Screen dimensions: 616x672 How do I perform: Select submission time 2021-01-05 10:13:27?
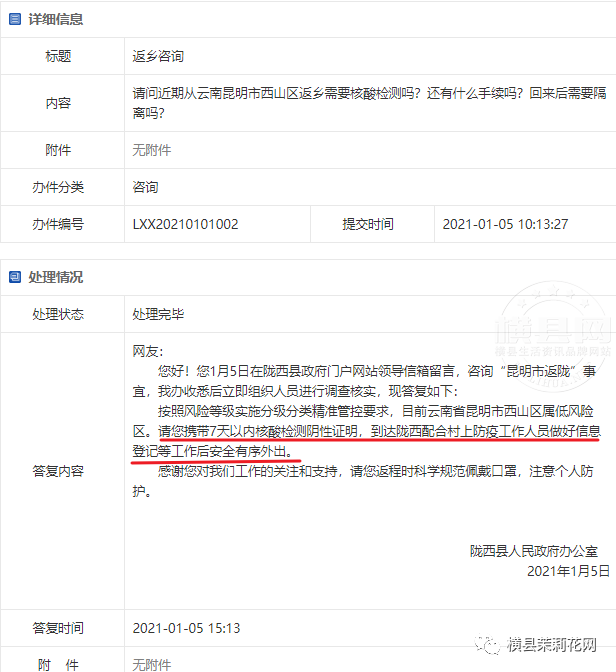coord(505,224)
